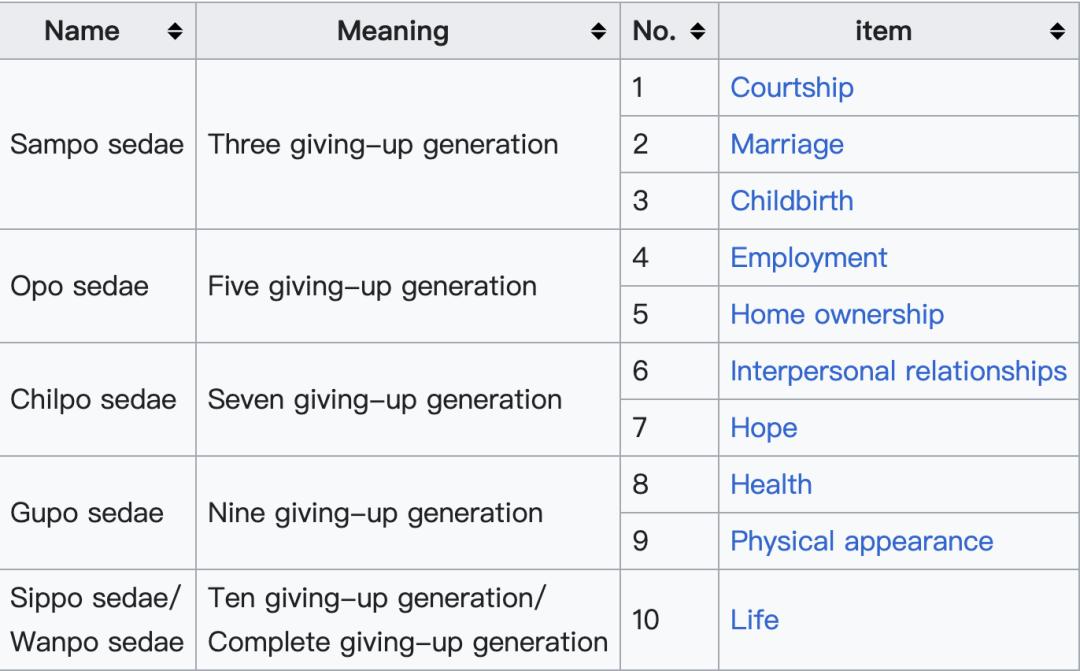Open Interpersonal relationships link
Viewport: 1080px width, 671px height.
(x=898, y=371)
